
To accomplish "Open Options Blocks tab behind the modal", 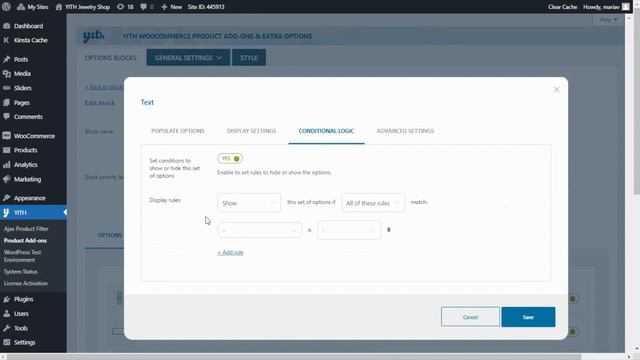I will click(110, 58).
